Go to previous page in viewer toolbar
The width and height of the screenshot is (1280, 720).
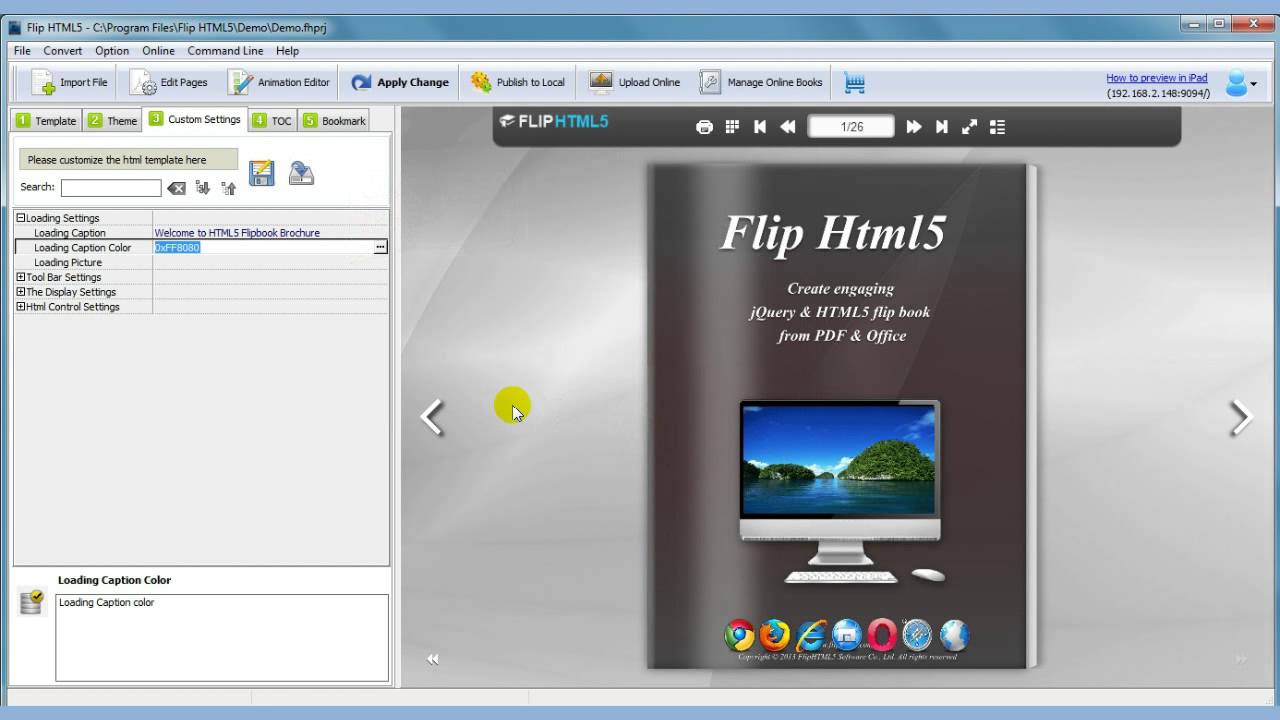point(788,127)
